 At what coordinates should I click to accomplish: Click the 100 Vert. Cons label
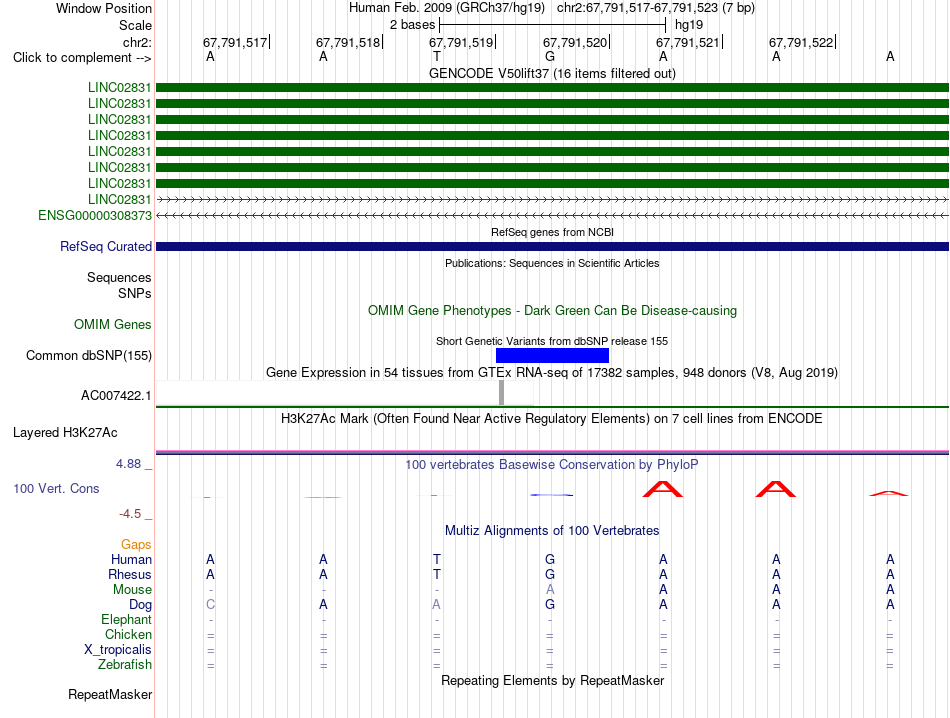coord(56,488)
